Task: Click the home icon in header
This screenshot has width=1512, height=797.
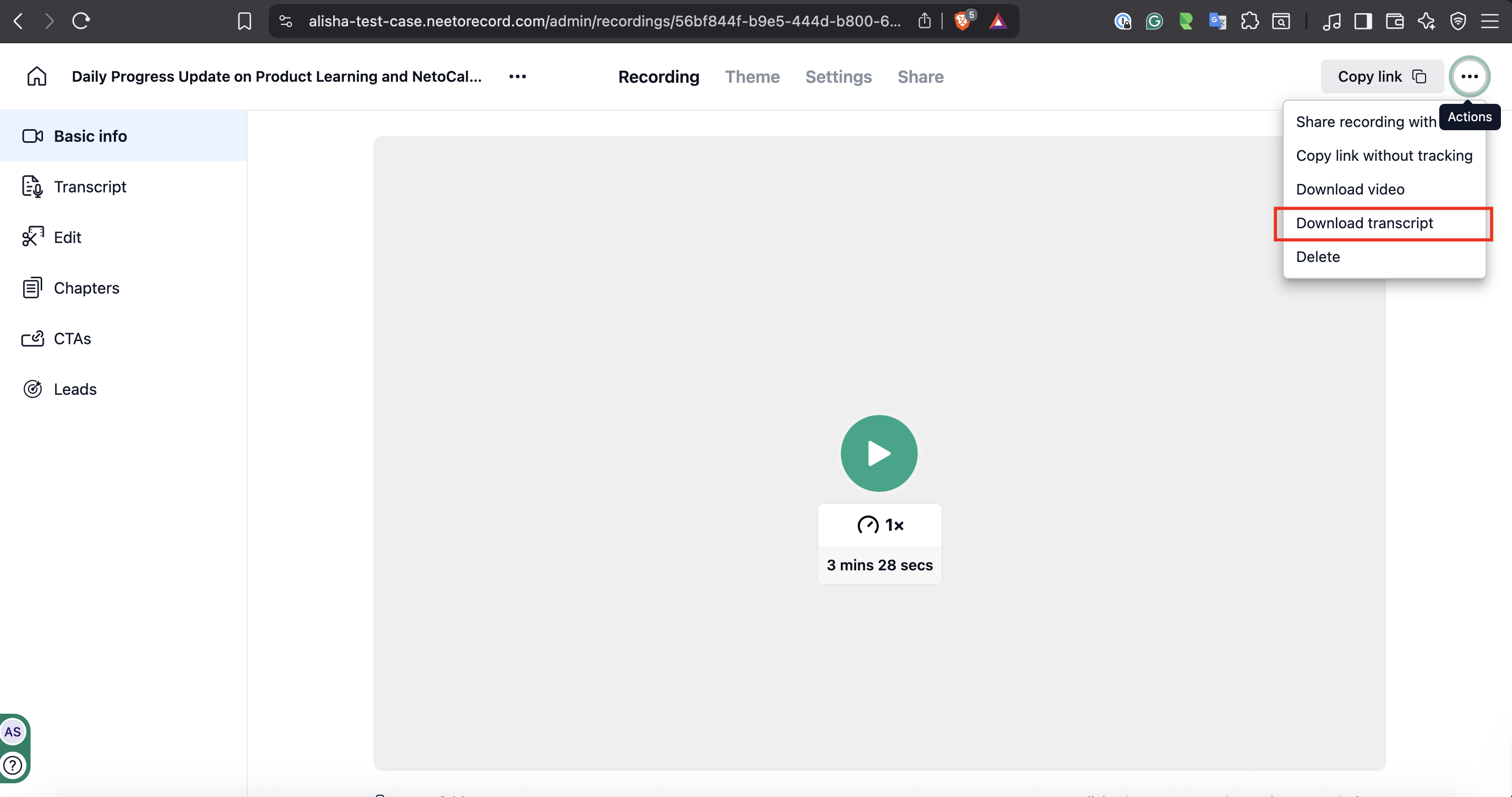Action: click(x=36, y=76)
